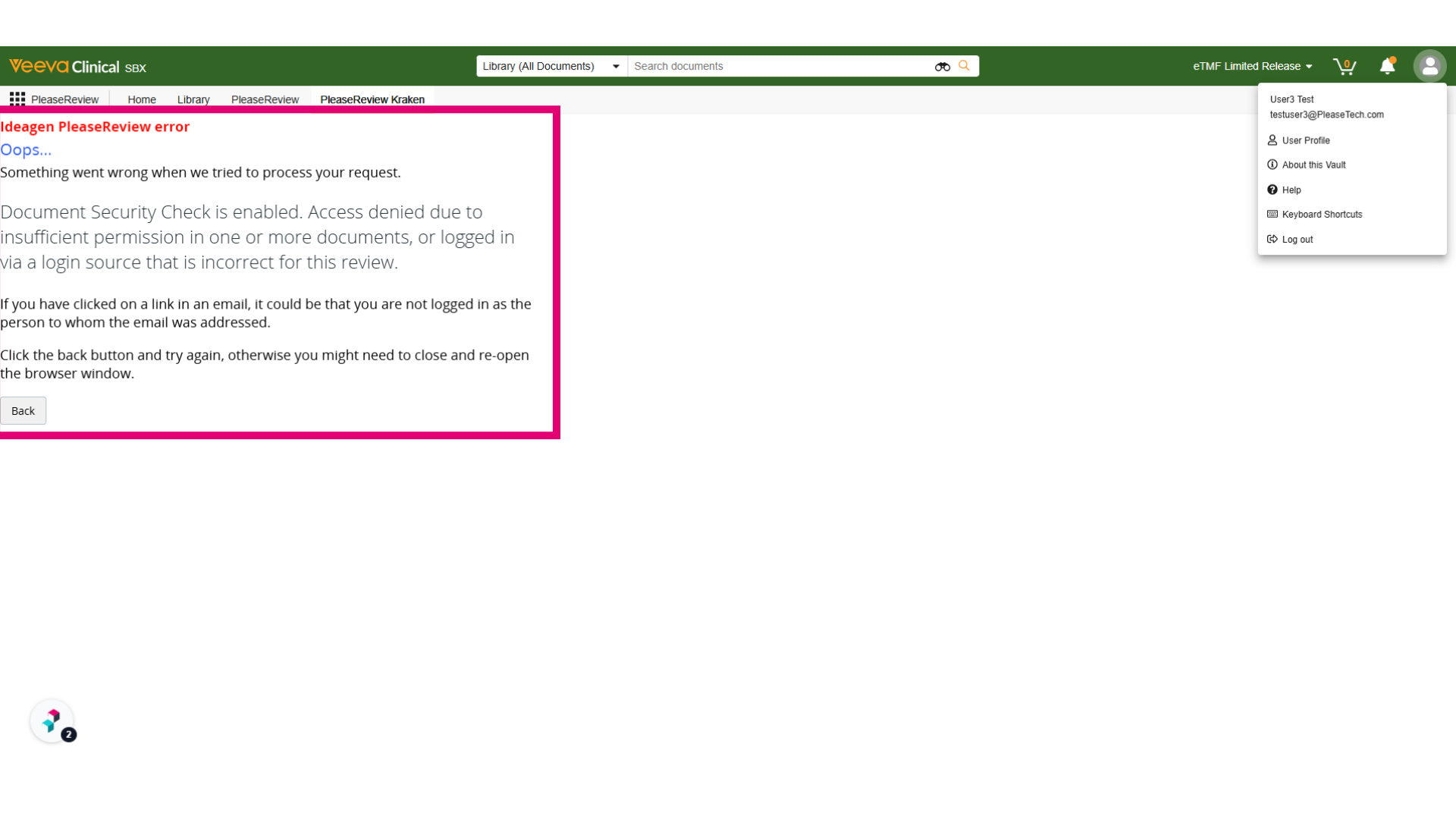The width and height of the screenshot is (1456, 819).
Task: Click the user avatar icon
Action: [x=1429, y=66]
